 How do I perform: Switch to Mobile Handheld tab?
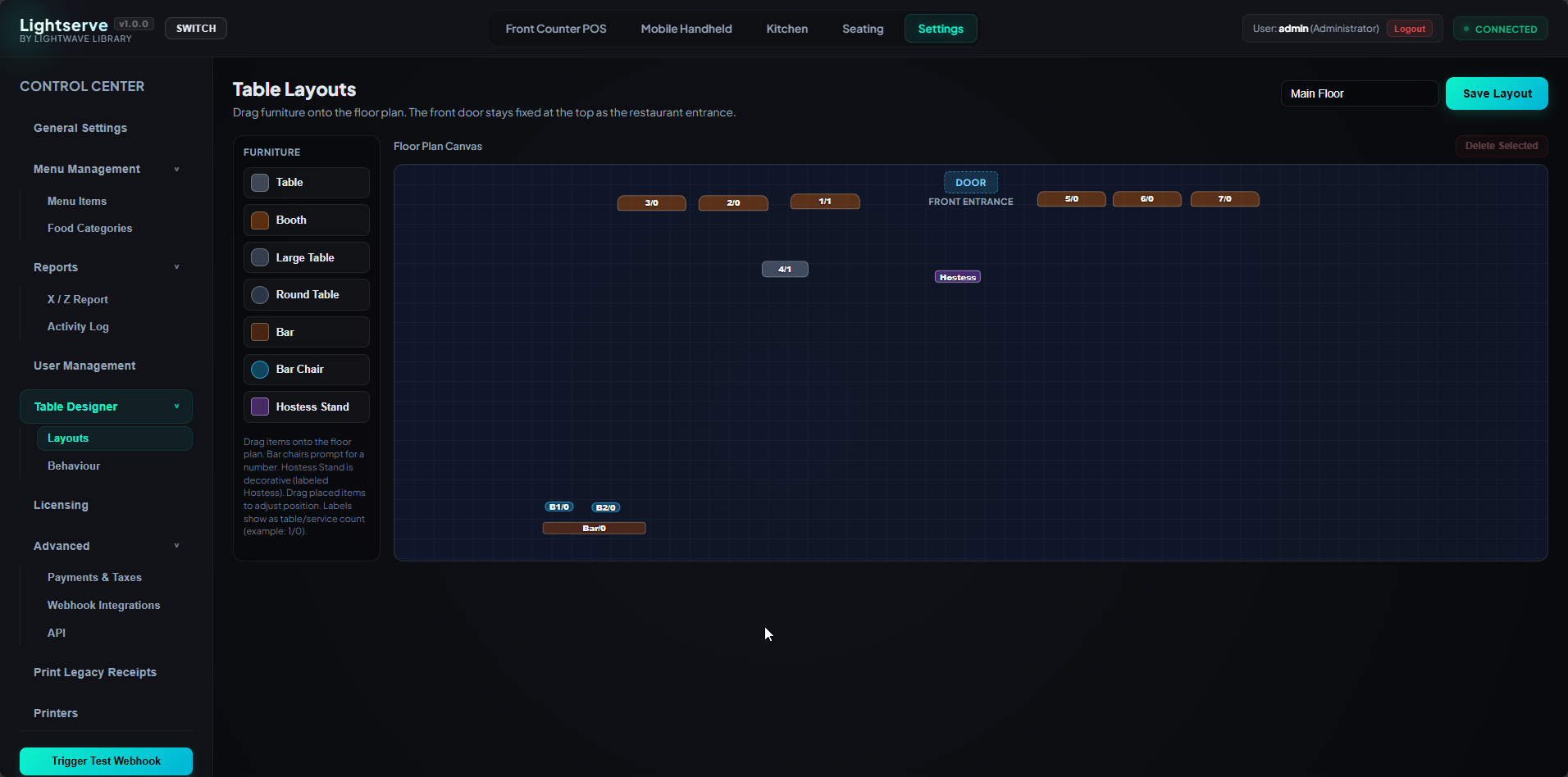coord(686,29)
